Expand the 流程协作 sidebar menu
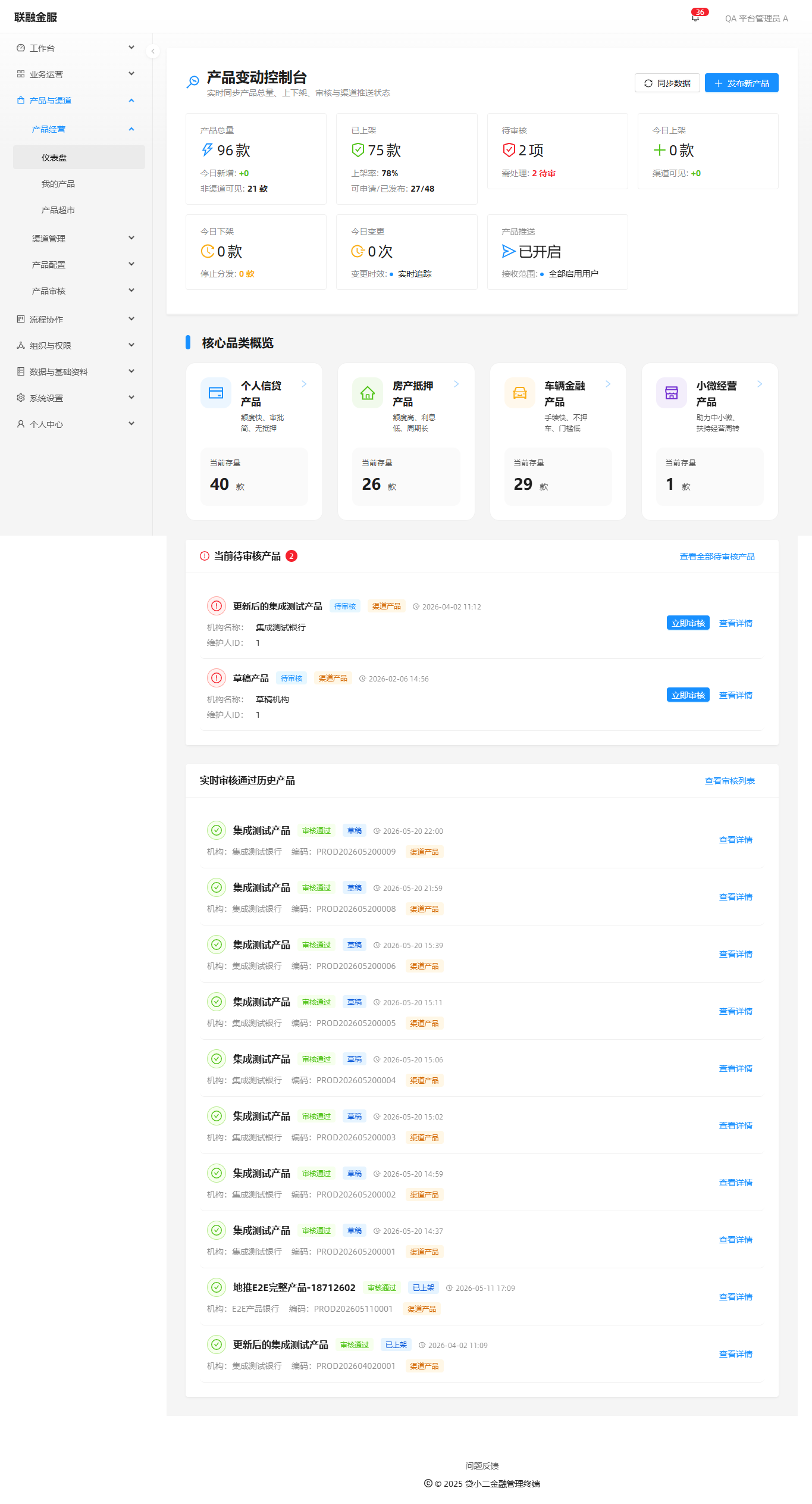 tap(76, 319)
